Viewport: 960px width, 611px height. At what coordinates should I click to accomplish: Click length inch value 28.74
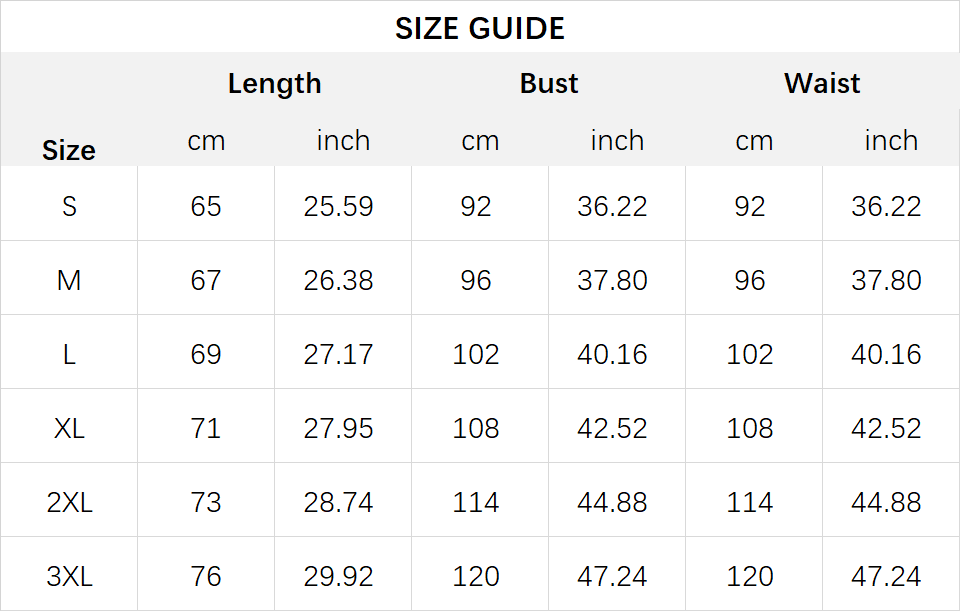[x=339, y=503]
